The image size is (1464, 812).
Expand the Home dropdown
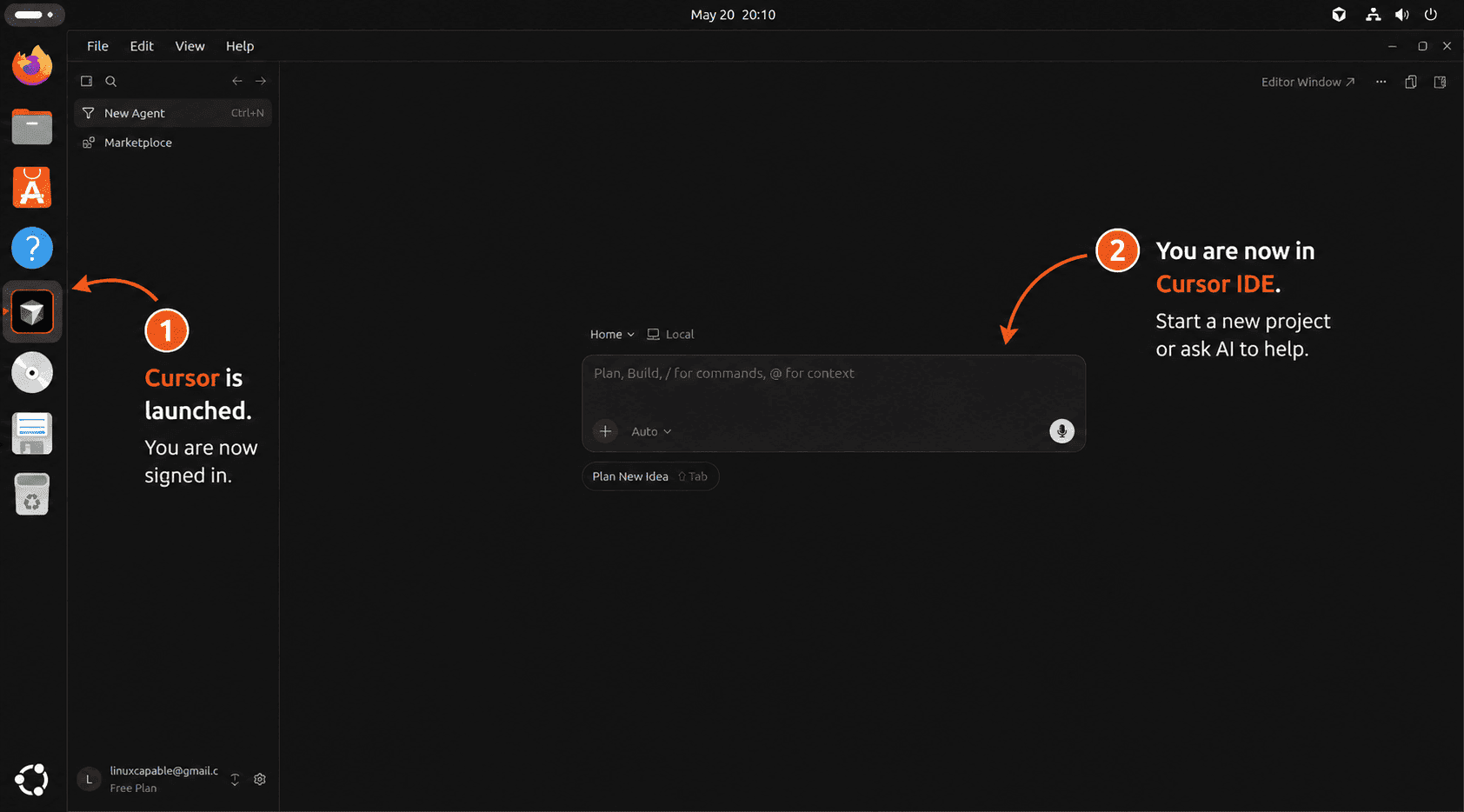coord(612,334)
